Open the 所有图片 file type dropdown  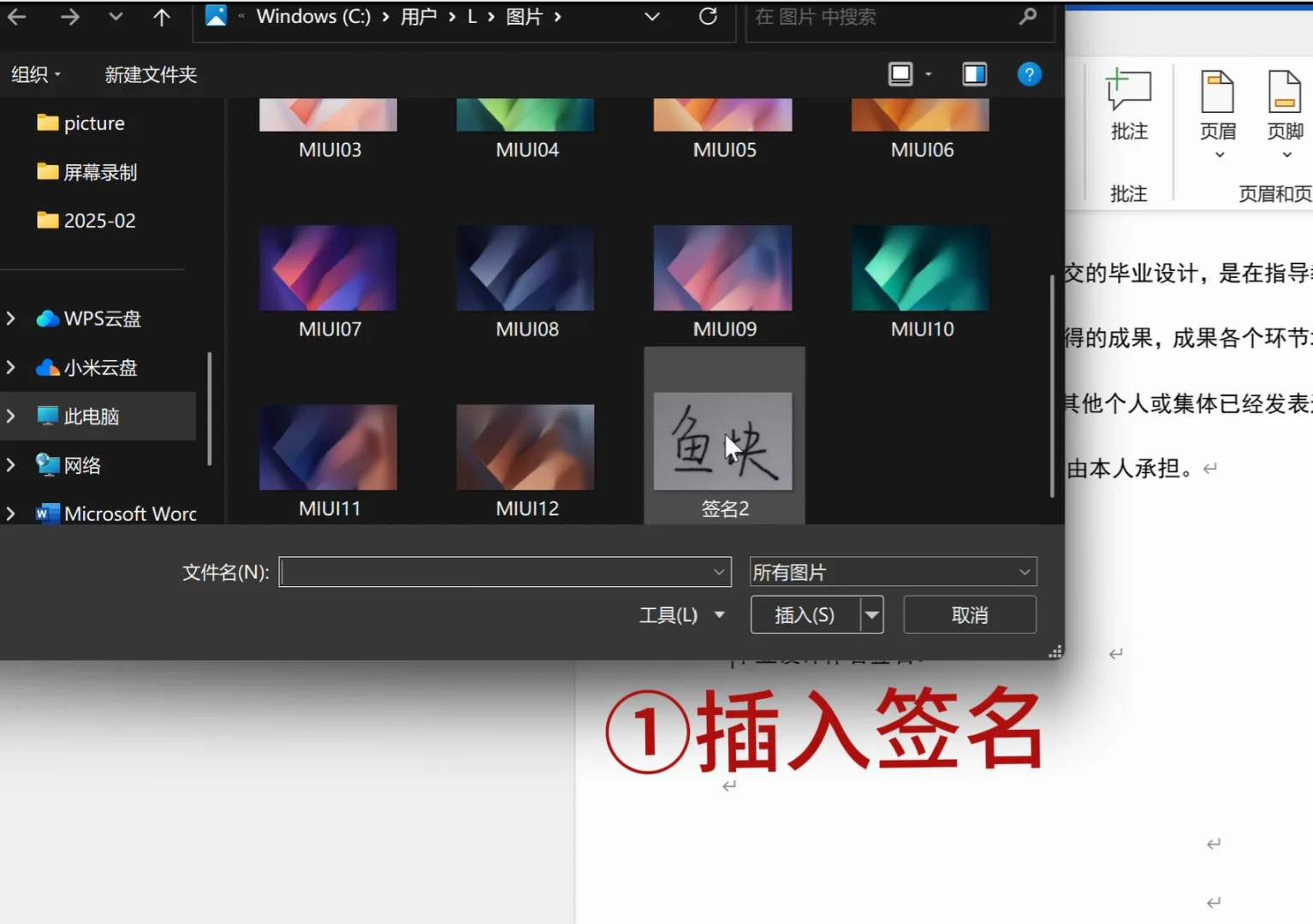892,572
